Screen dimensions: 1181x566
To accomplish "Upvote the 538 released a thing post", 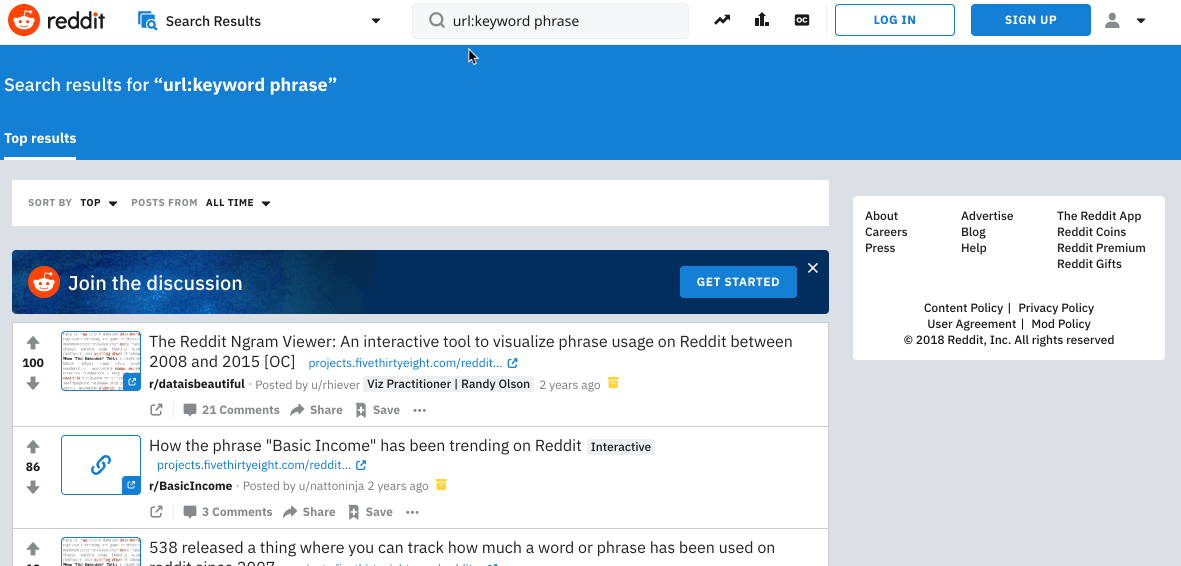I will pos(32,548).
